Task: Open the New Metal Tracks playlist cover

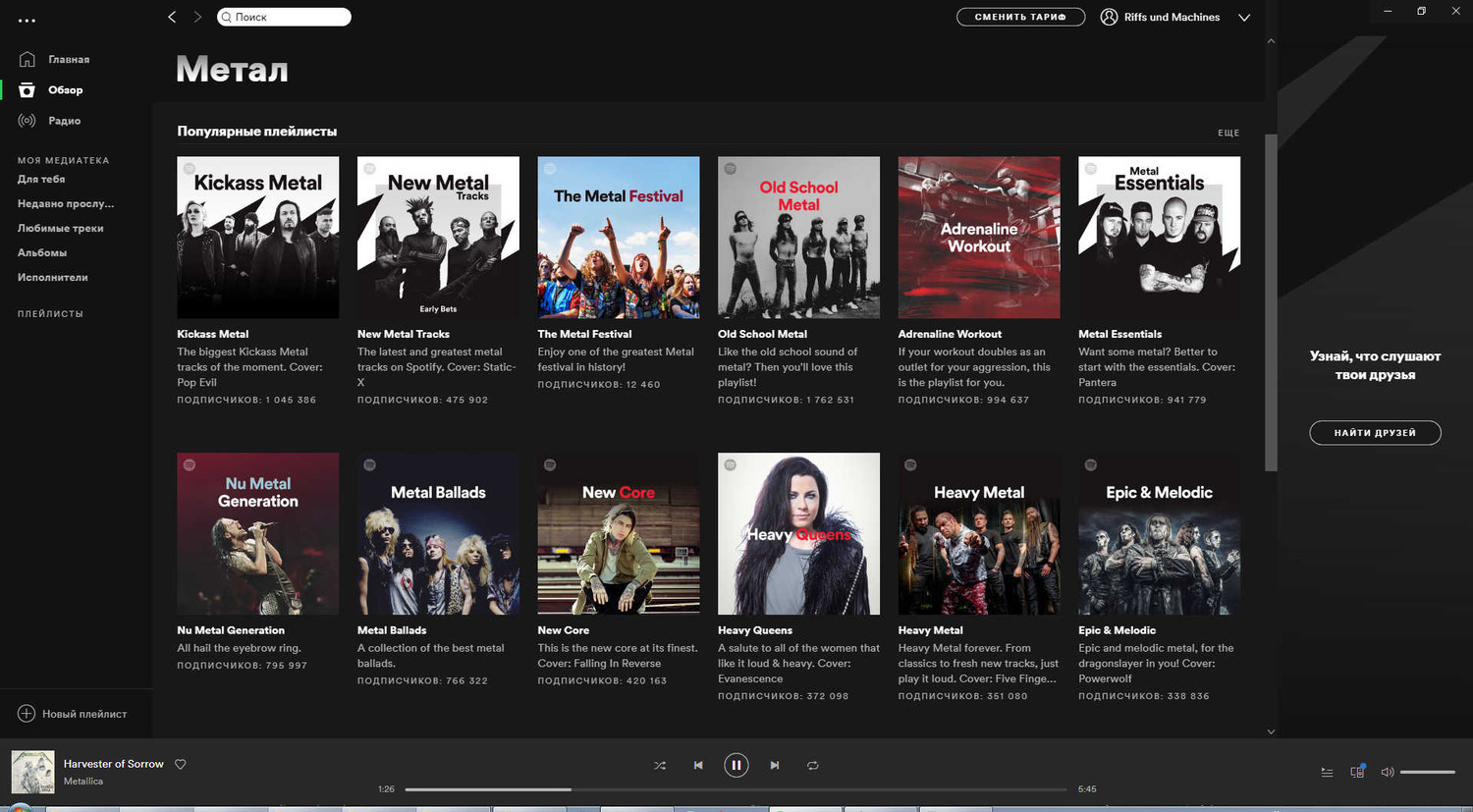Action: pos(438,237)
